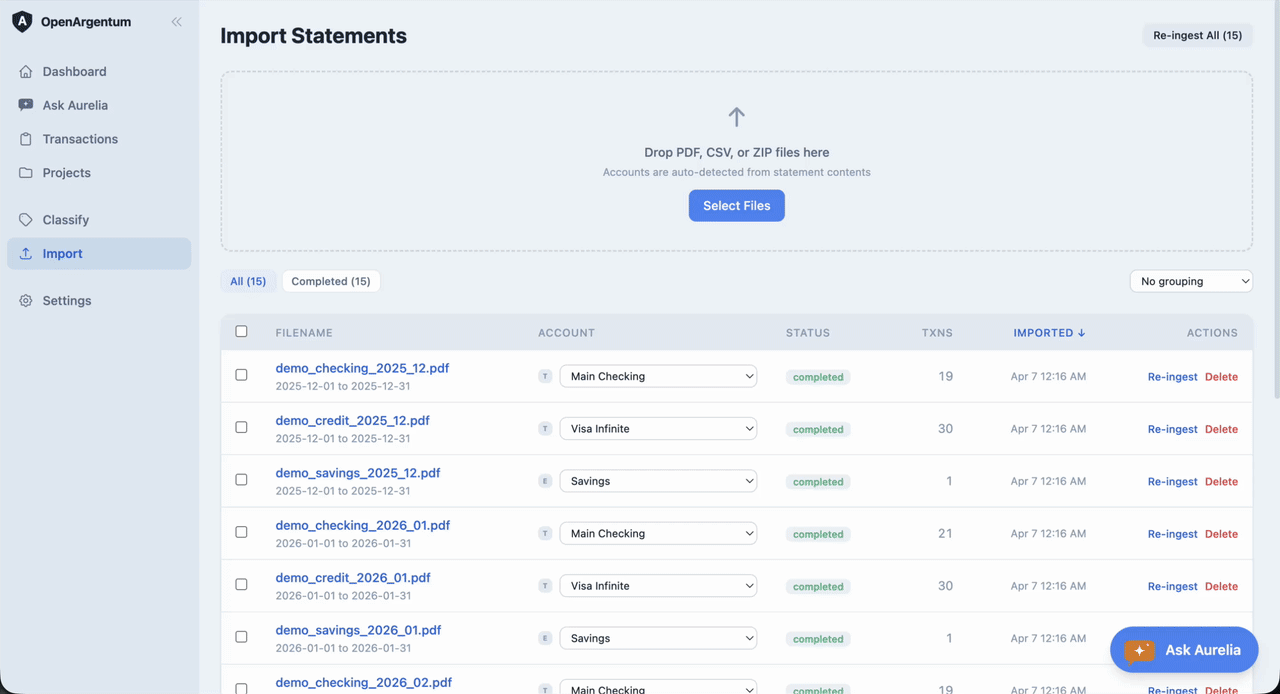1280x694 pixels.
Task: Open Settings in the sidebar
Action: [99, 301]
